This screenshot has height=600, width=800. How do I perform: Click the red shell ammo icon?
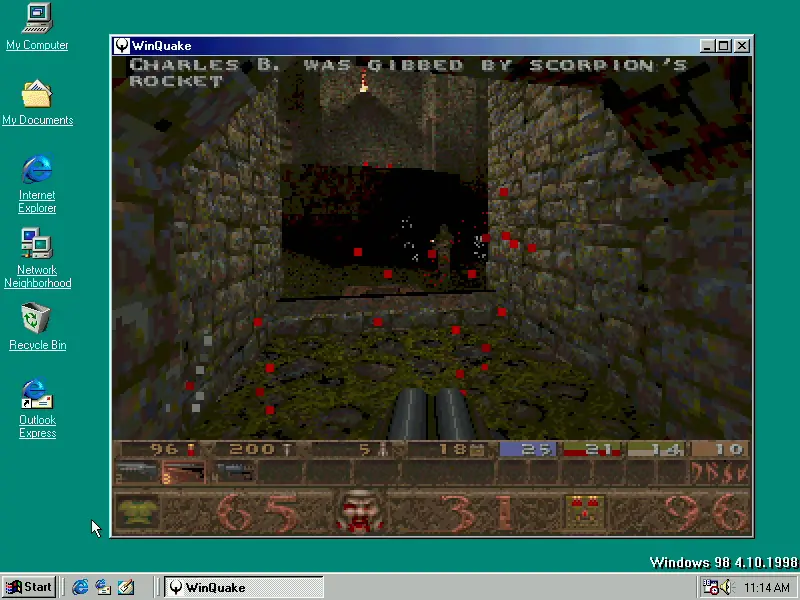[x=191, y=449]
